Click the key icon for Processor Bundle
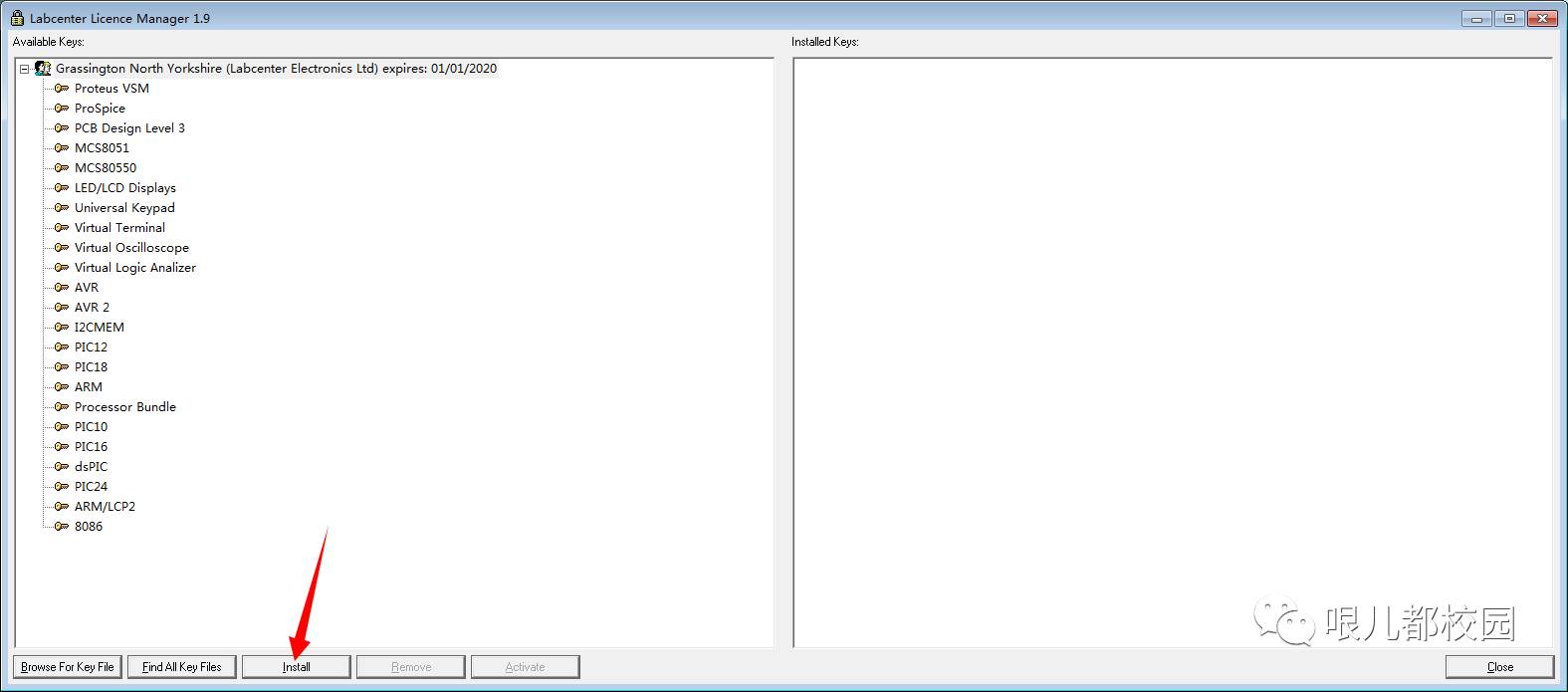This screenshot has width=1568, height=692. (62, 407)
